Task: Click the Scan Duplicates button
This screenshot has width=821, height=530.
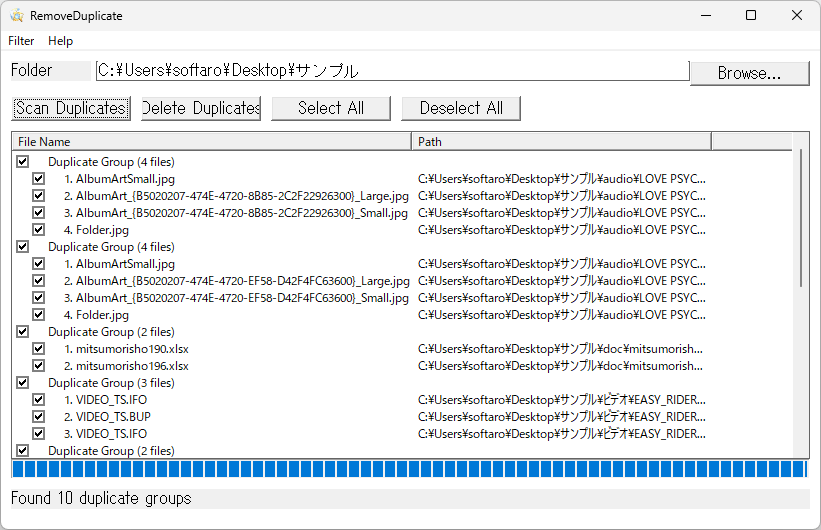Action: point(71,108)
